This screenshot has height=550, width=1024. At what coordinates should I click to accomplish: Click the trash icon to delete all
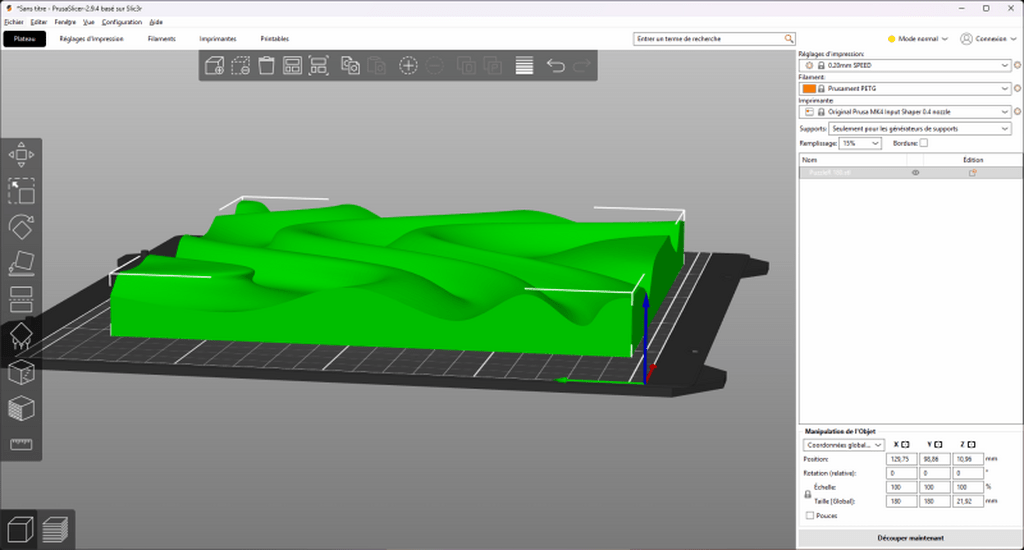pos(266,66)
